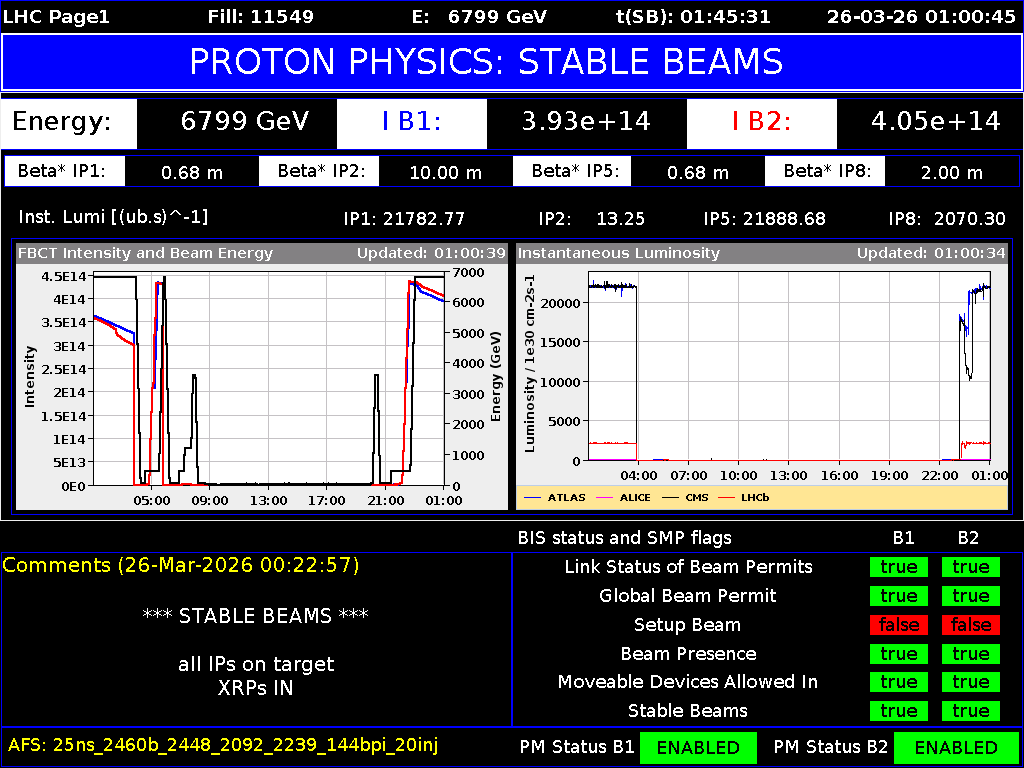Click the PM Status B1 ENABLED indicator

(x=698, y=747)
